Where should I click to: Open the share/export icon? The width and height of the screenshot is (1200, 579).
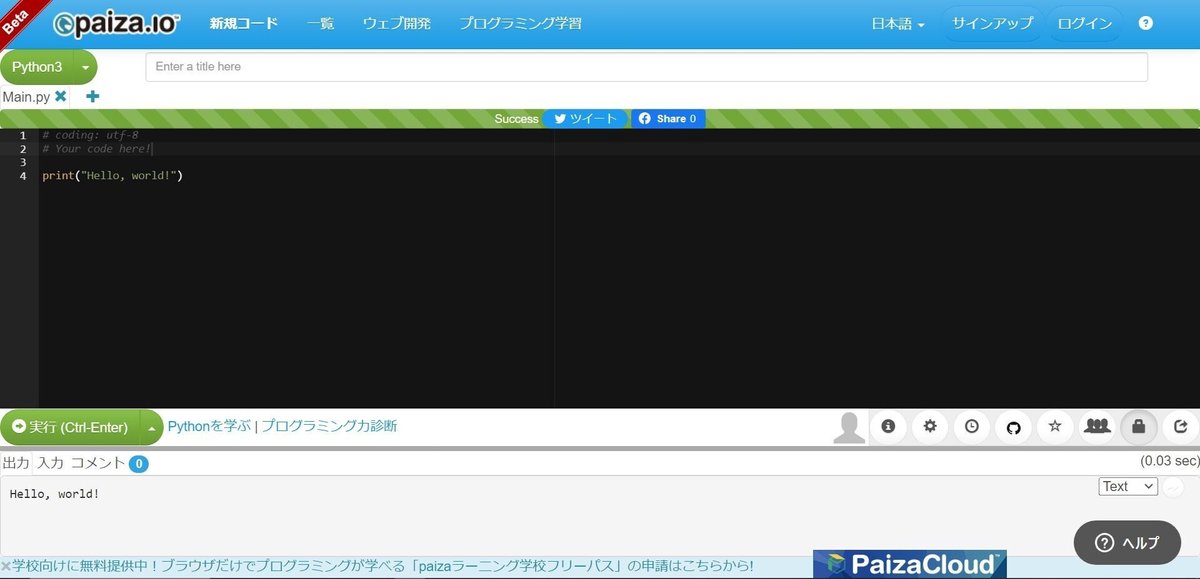[1180, 426]
